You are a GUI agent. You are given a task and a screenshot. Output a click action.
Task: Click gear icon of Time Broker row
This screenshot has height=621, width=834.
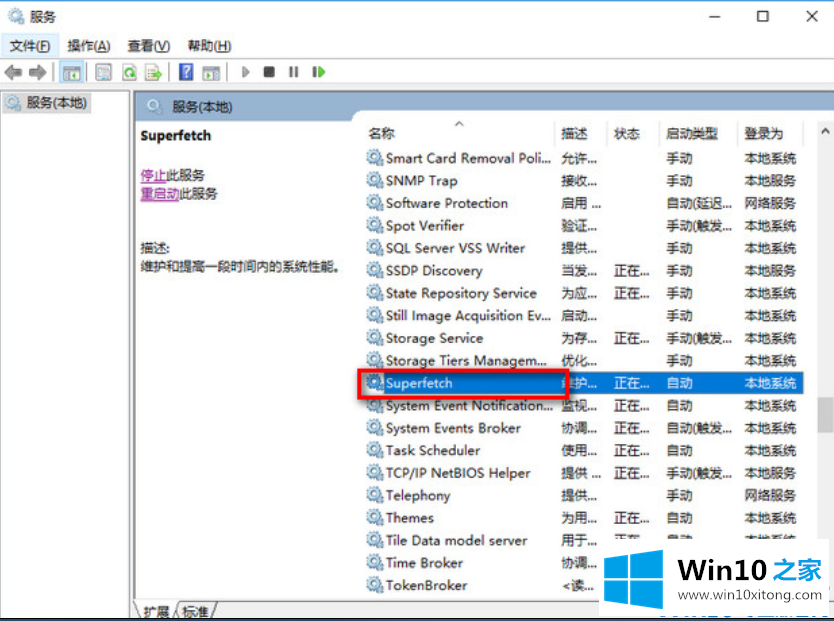coord(374,563)
